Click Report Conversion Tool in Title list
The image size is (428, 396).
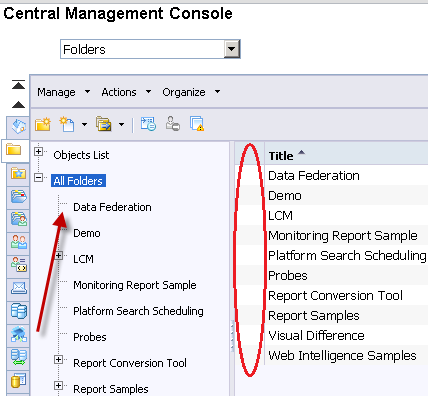coord(336,296)
